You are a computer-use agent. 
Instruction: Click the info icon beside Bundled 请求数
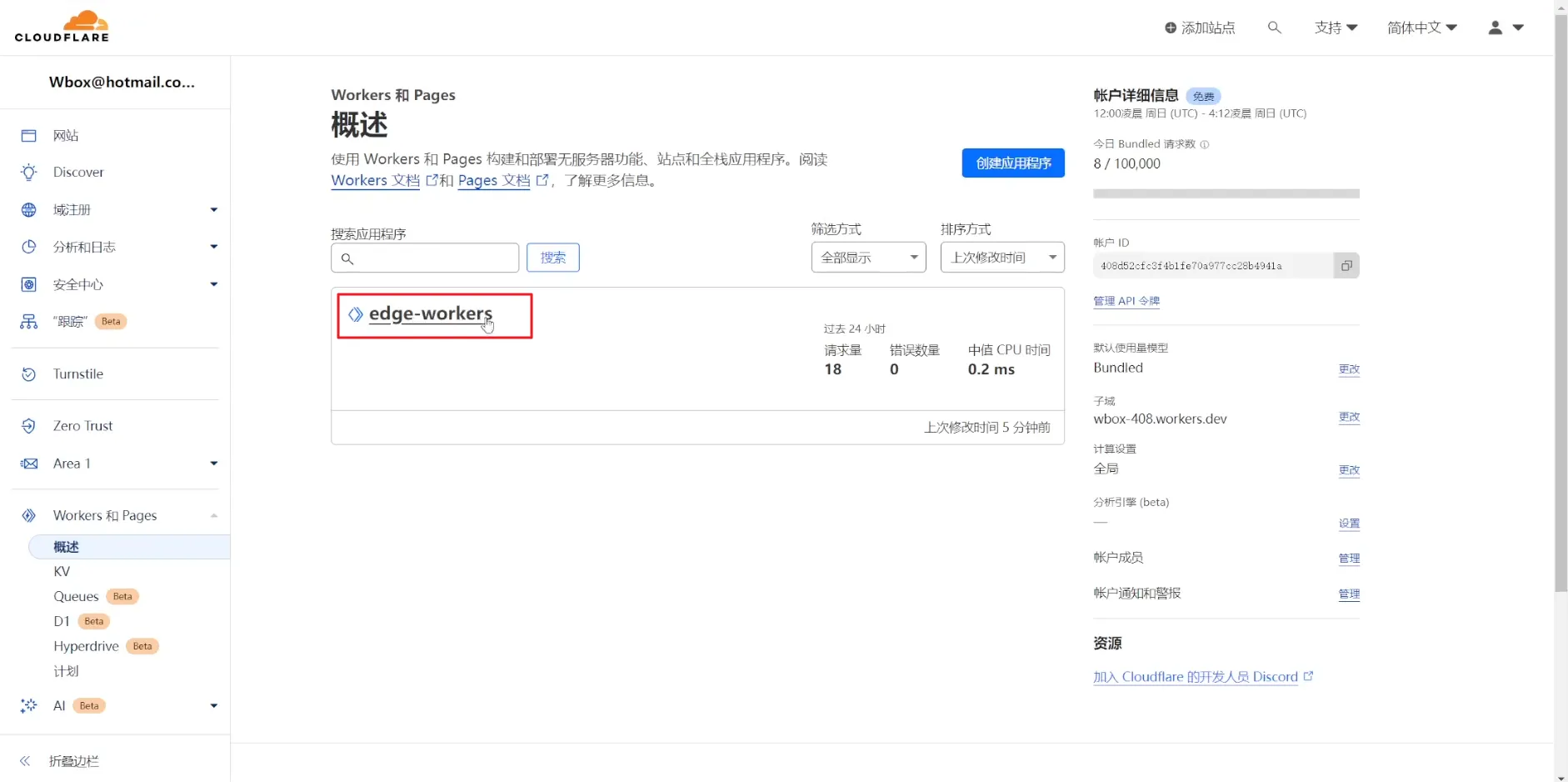click(x=1205, y=144)
